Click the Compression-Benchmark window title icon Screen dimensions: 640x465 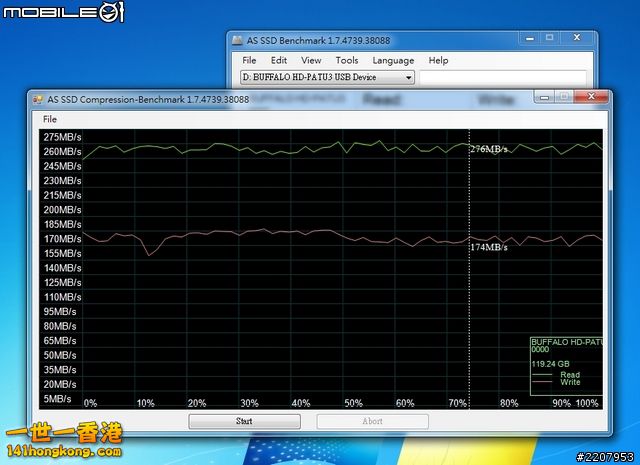coord(38,99)
